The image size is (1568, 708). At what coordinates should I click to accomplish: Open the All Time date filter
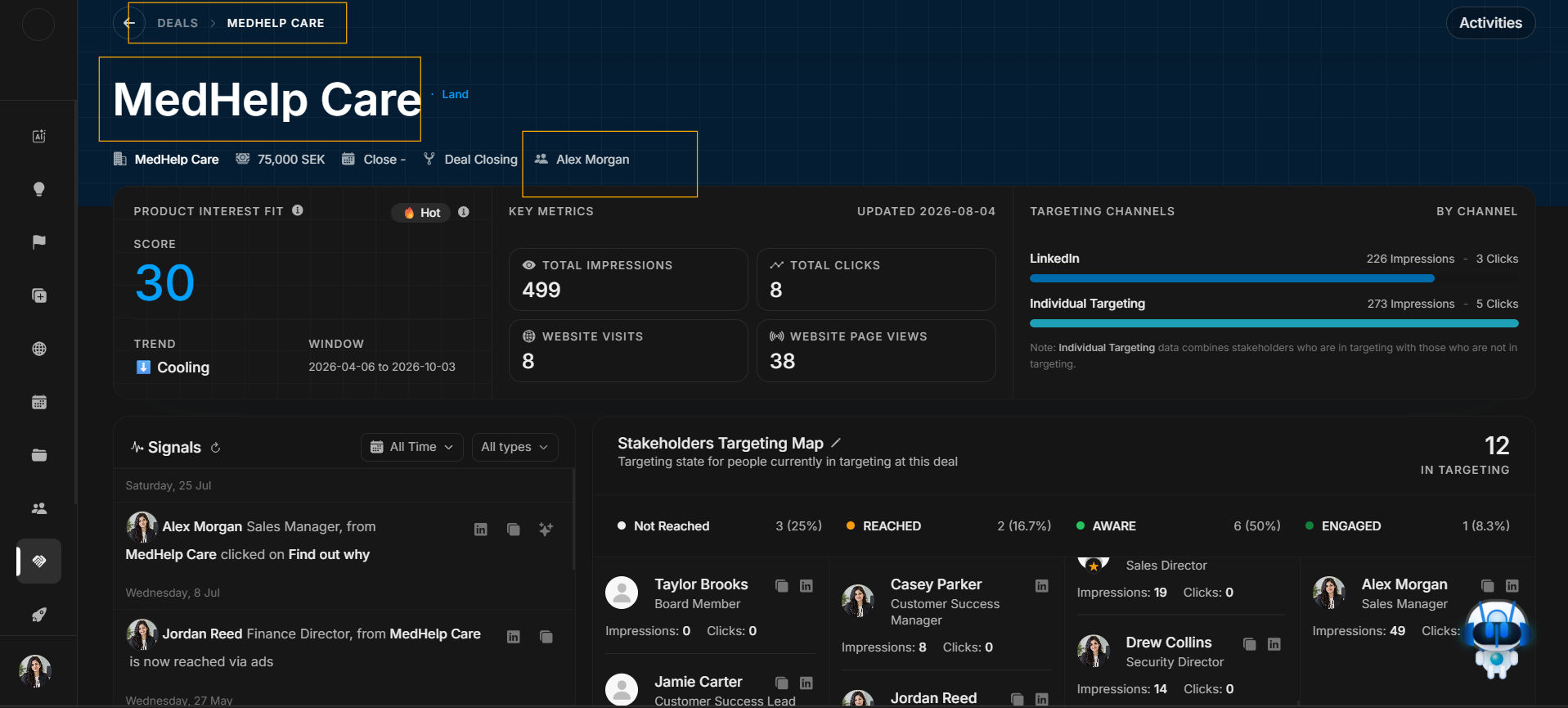[412, 447]
